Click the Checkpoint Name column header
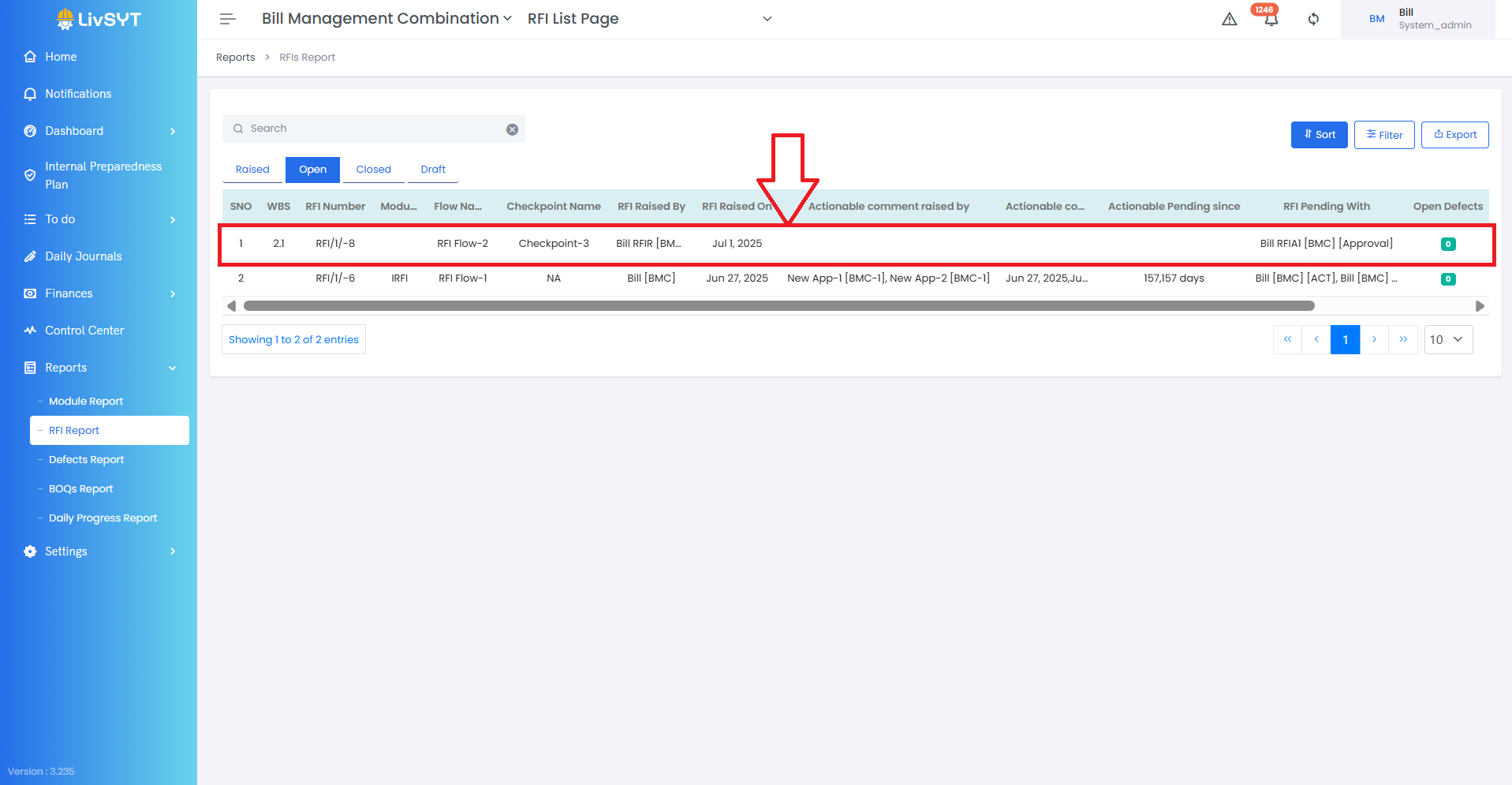The width and height of the screenshot is (1512, 785). 554,207
